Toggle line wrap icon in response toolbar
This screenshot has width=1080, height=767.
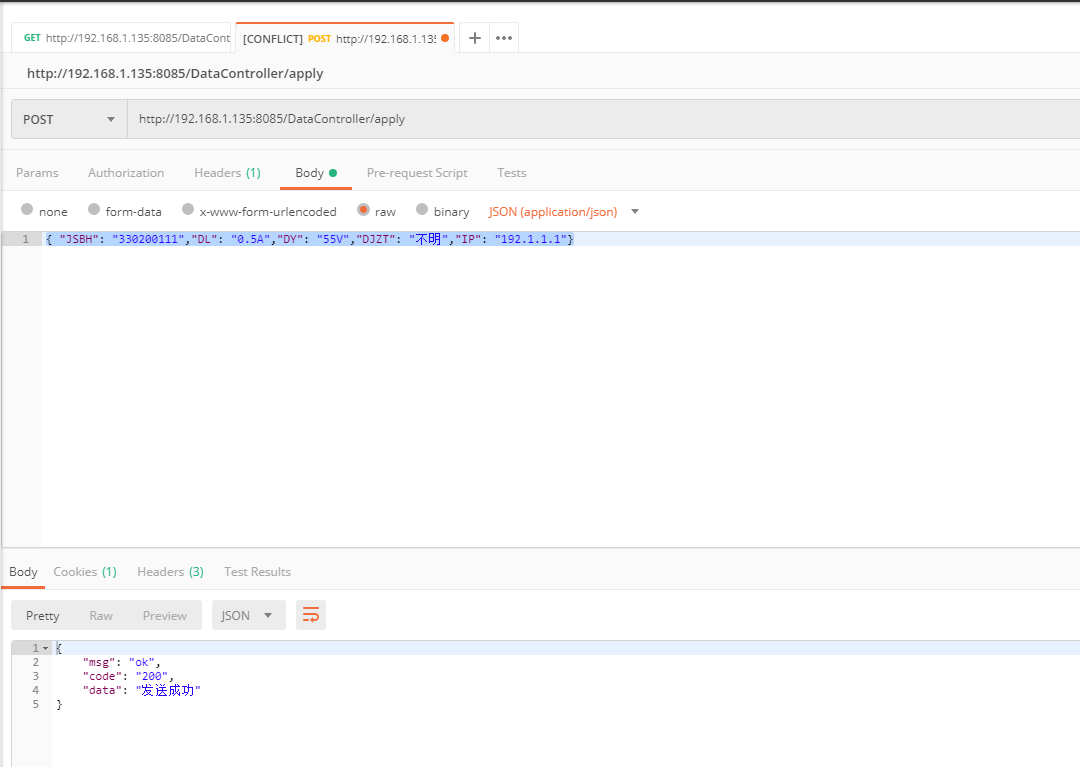(x=311, y=615)
